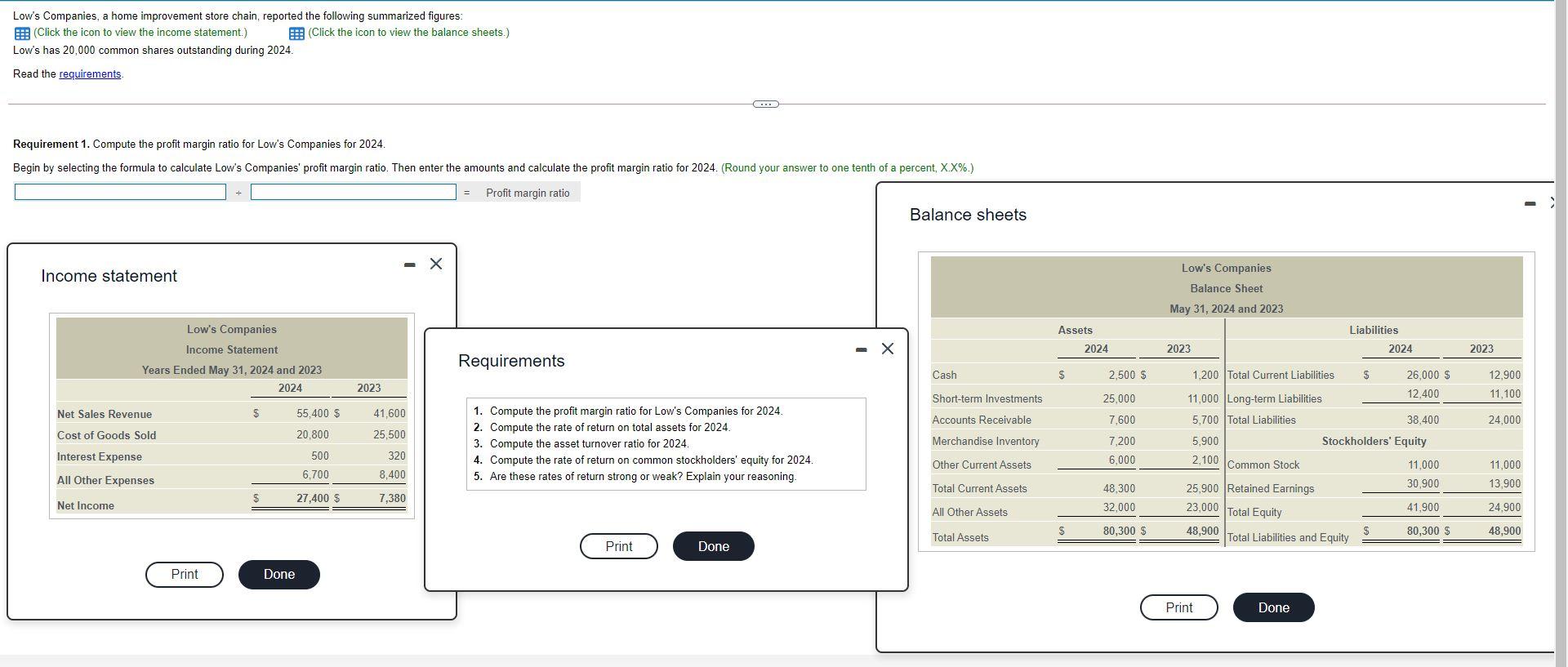Click Retained Earnings row label
The height and width of the screenshot is (667, 1568).
coord(1271,489)
